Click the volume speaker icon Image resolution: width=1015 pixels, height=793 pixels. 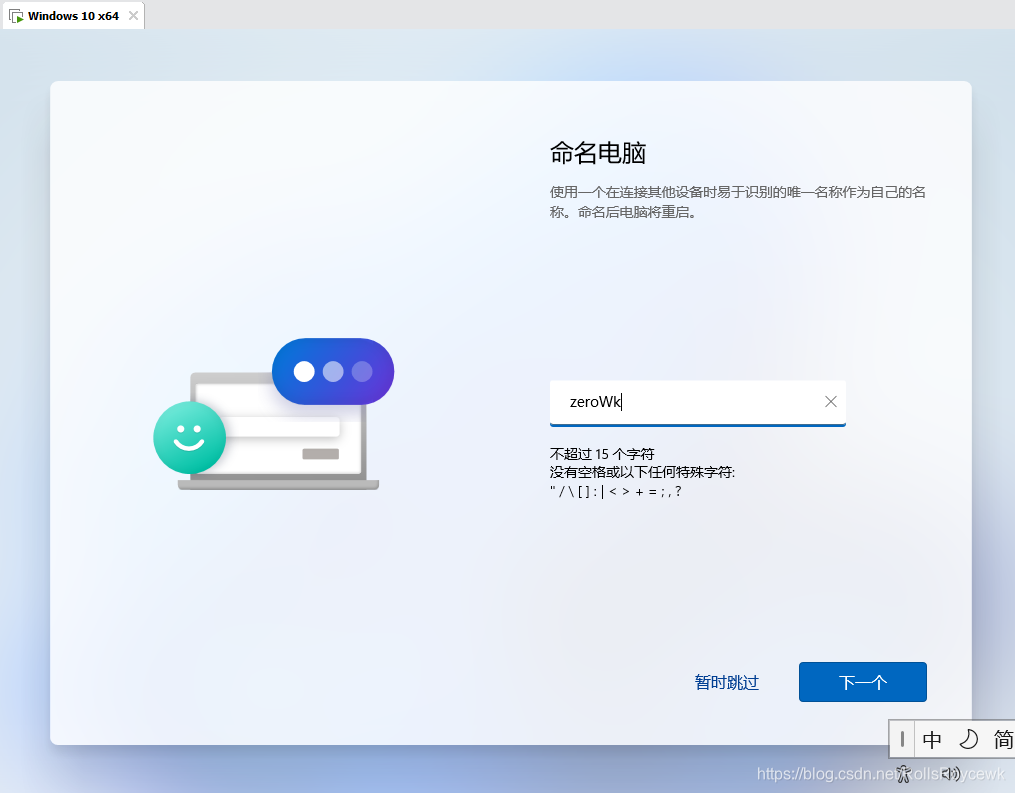pyautogui.click(x=950, y=774)
